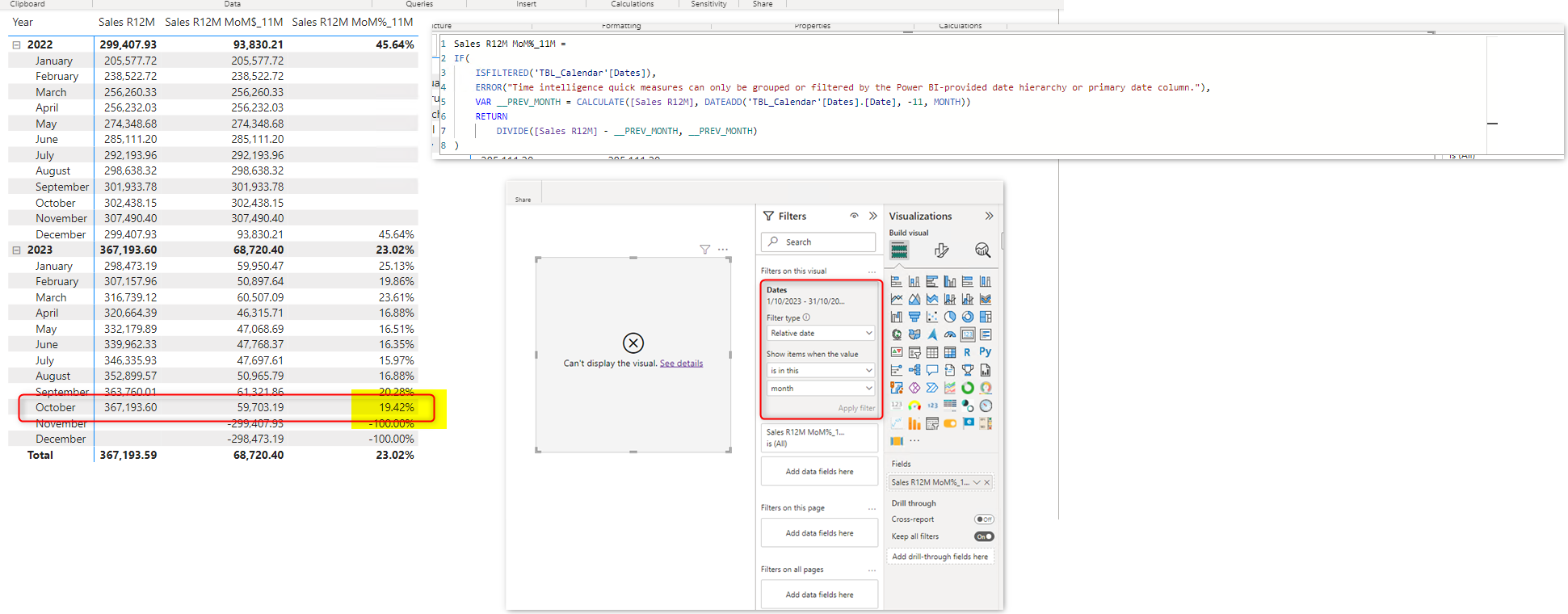Select the goals trophy visual icon
Screen dimensions: 1568x614
click(x=968, y=370)
